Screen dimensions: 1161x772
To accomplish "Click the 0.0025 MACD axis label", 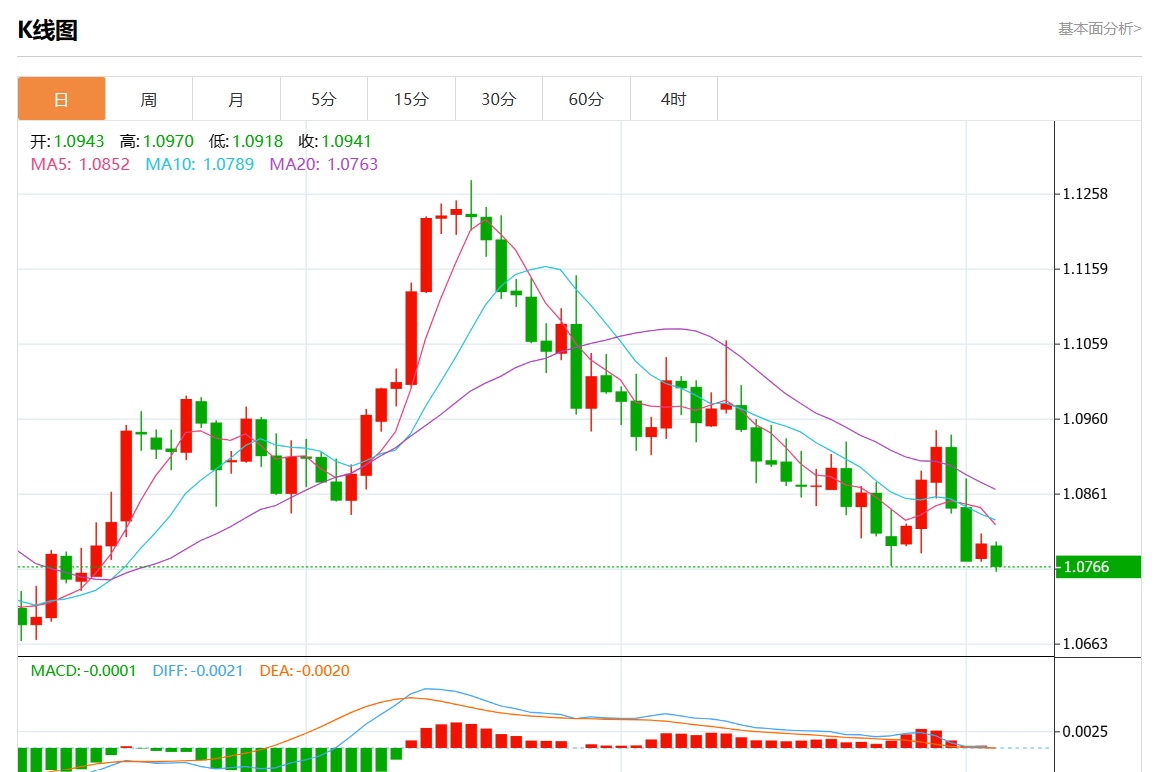I will [1085, 731].
